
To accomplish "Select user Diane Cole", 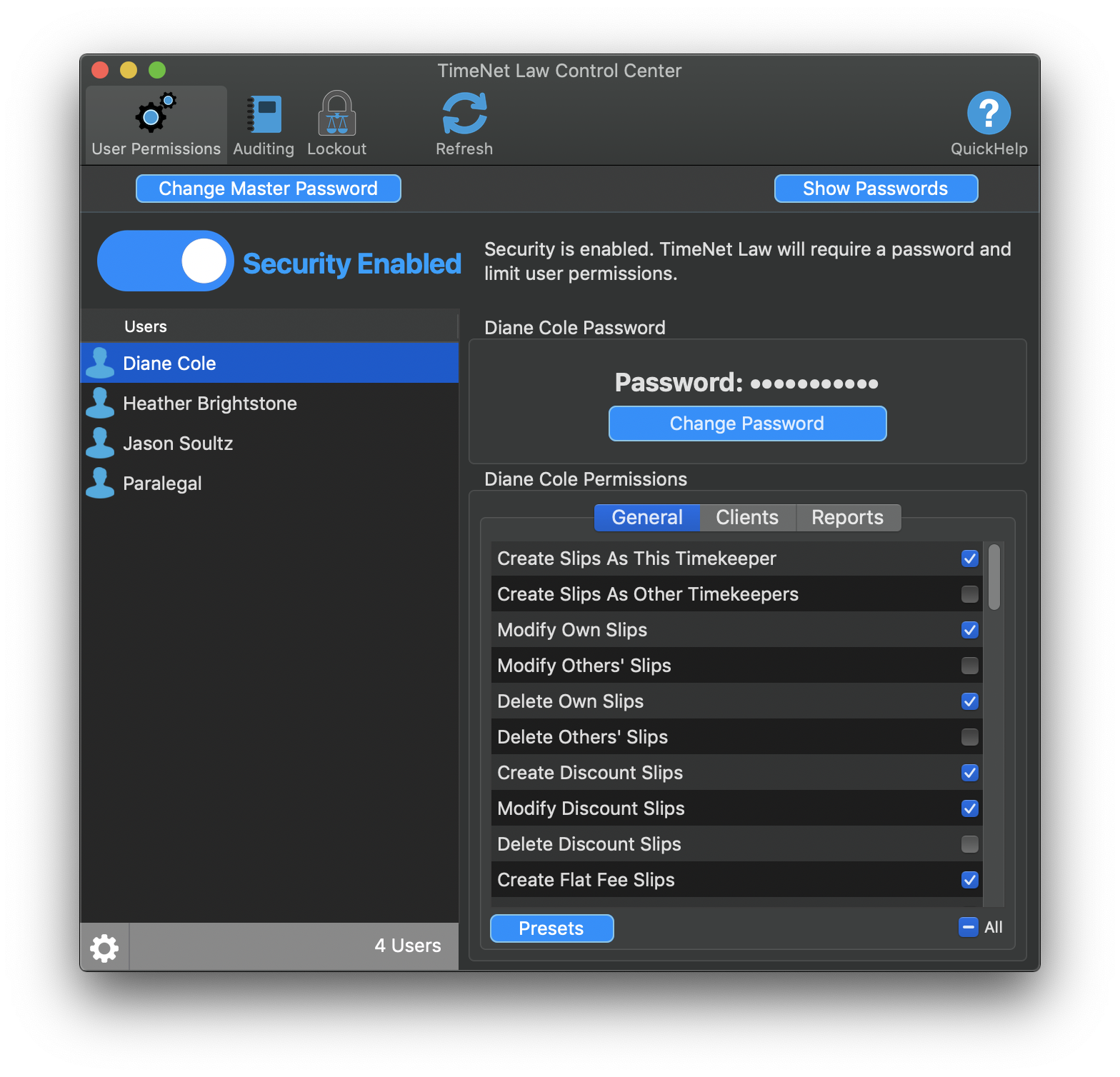I will pos(269,363).
